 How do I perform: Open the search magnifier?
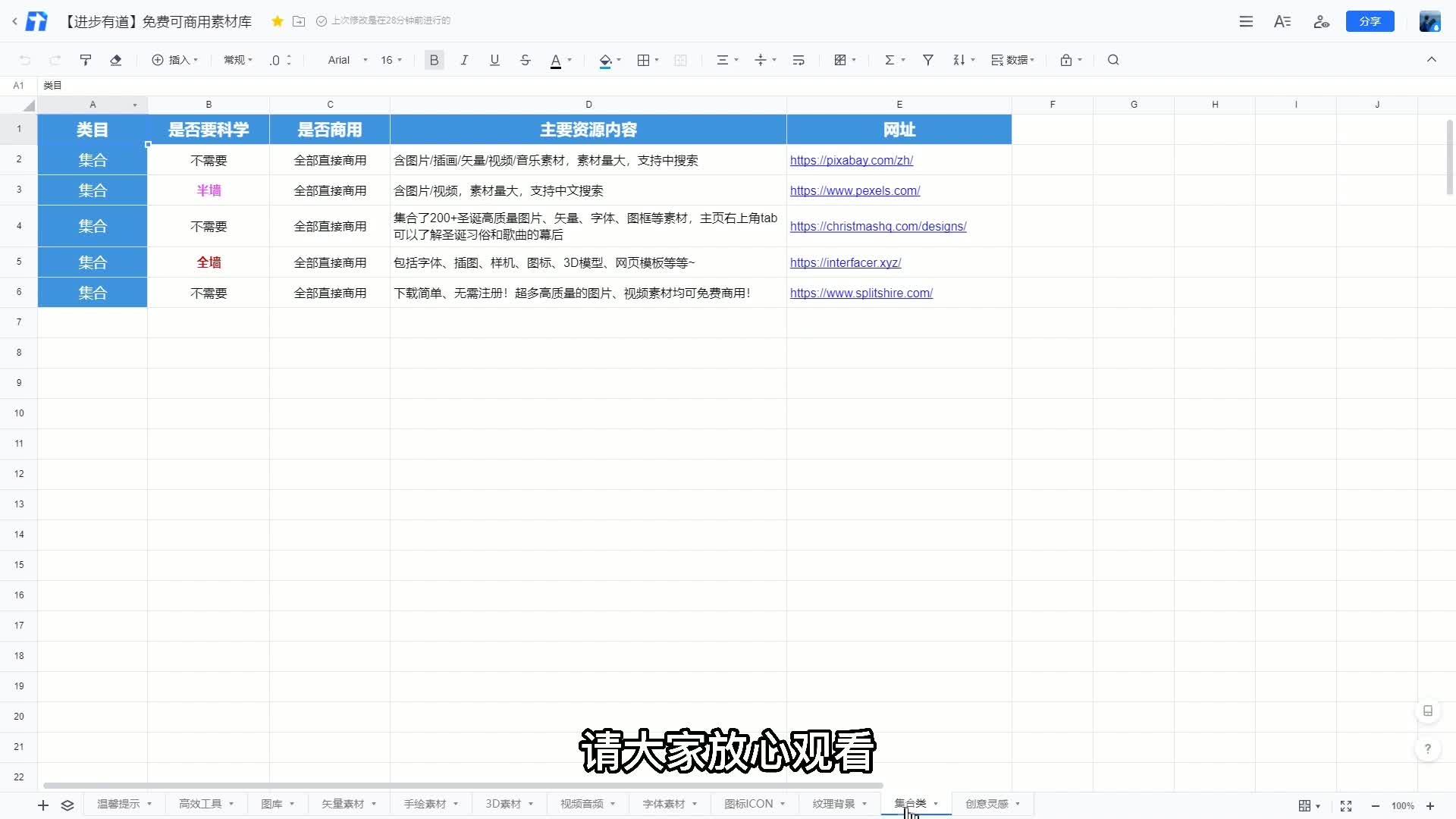pyautogui.click(x=1113, y=60)
